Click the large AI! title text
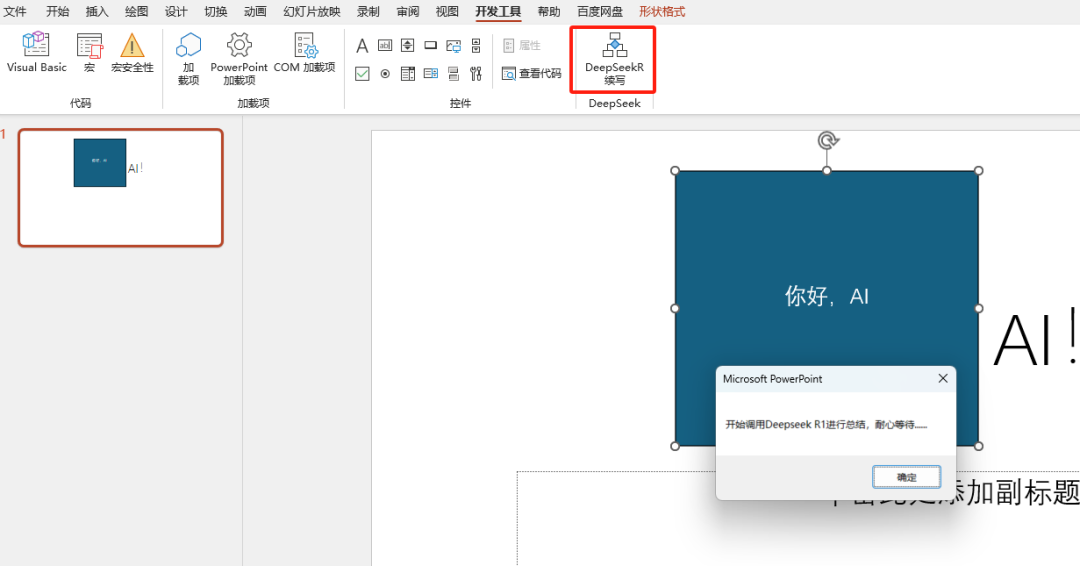 (x=1035, y=338)
